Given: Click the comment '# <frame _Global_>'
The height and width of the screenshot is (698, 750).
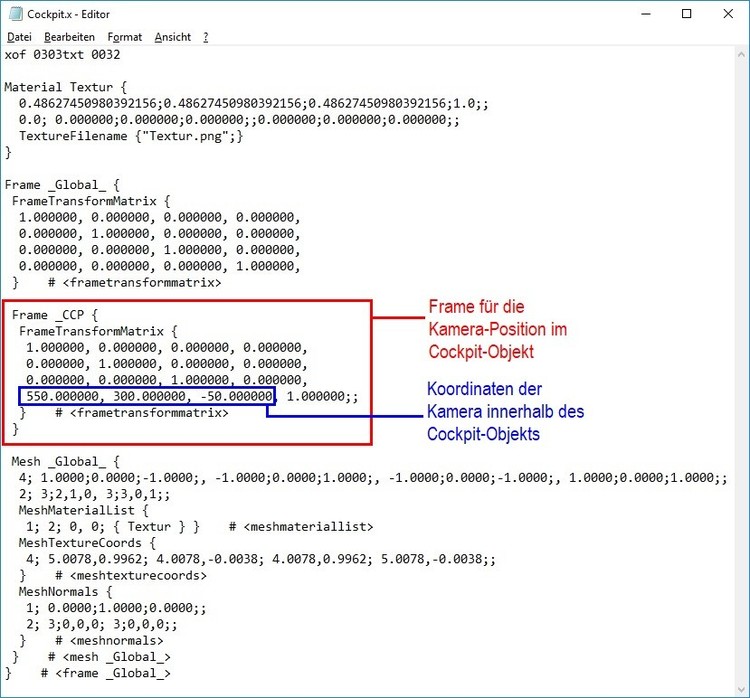Looking at the screenshot, I should (x=106, y=673).
